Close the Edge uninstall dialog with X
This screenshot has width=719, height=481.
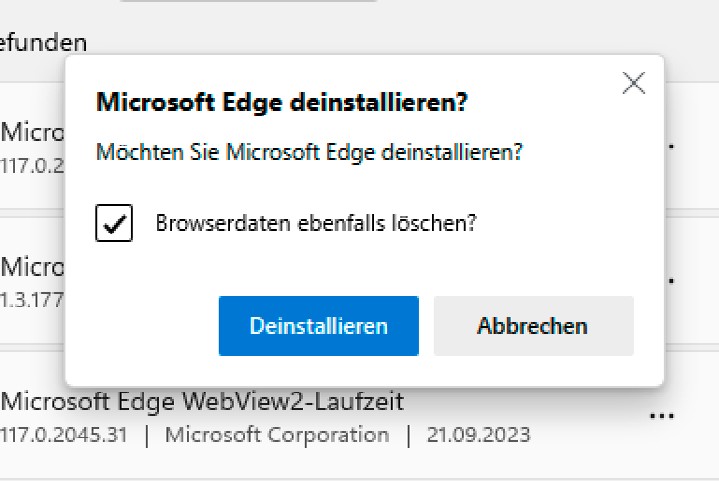point(633,84)
